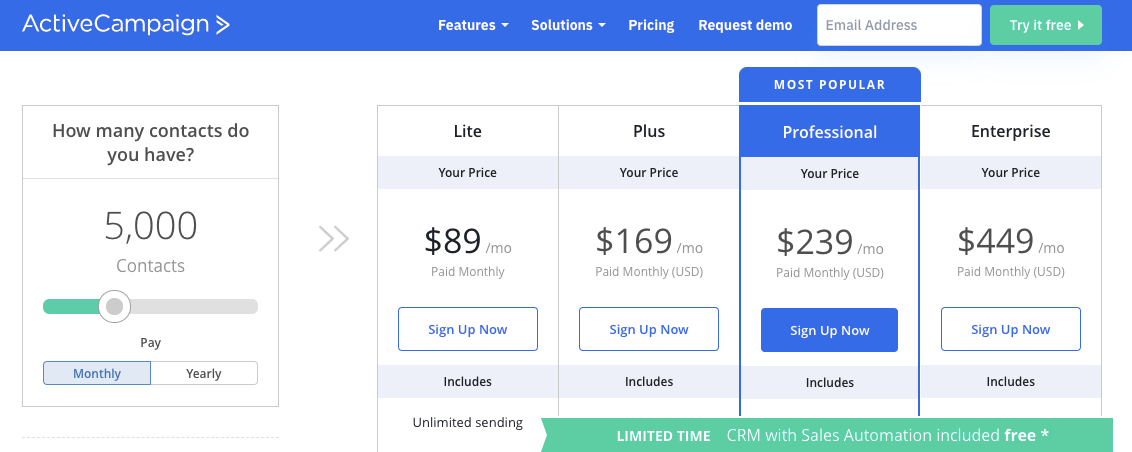1132x452 pixels.
Task: Click the Limited Time CRM banner
Action: click(827, 435)
